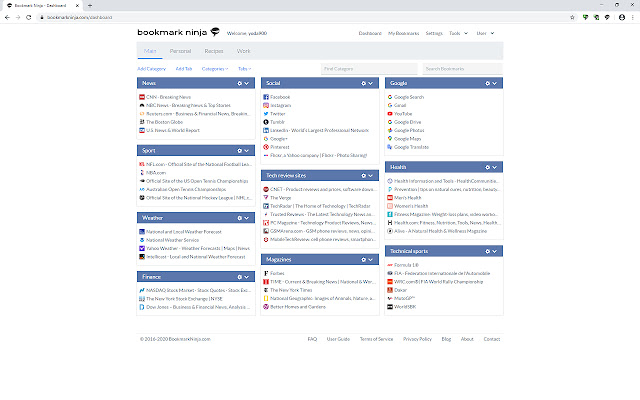
Task: Open Dashboard in the top navigation
Action: point(370,33)
